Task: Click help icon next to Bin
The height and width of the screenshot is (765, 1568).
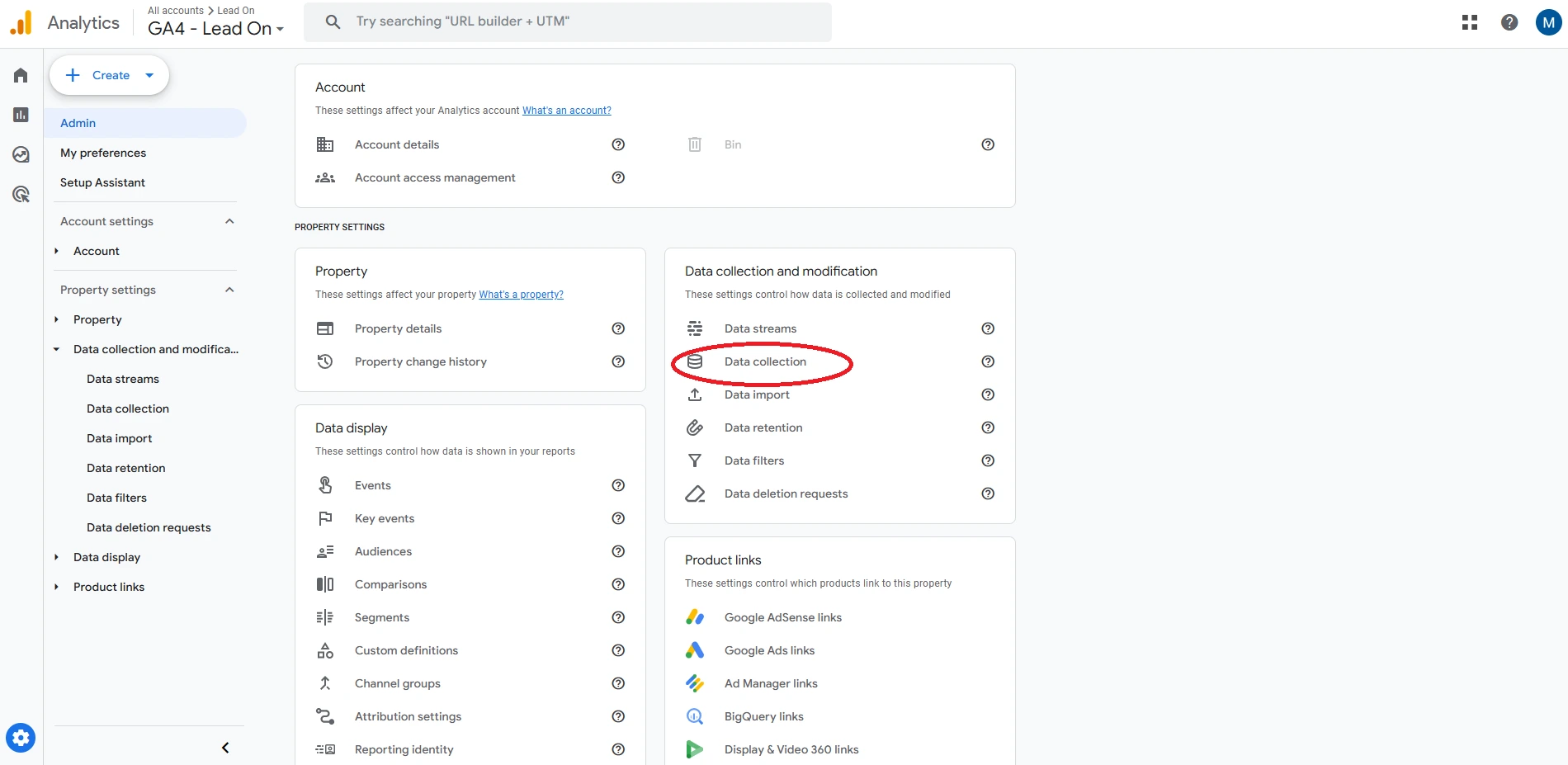Action: click(x=988, y=144)
